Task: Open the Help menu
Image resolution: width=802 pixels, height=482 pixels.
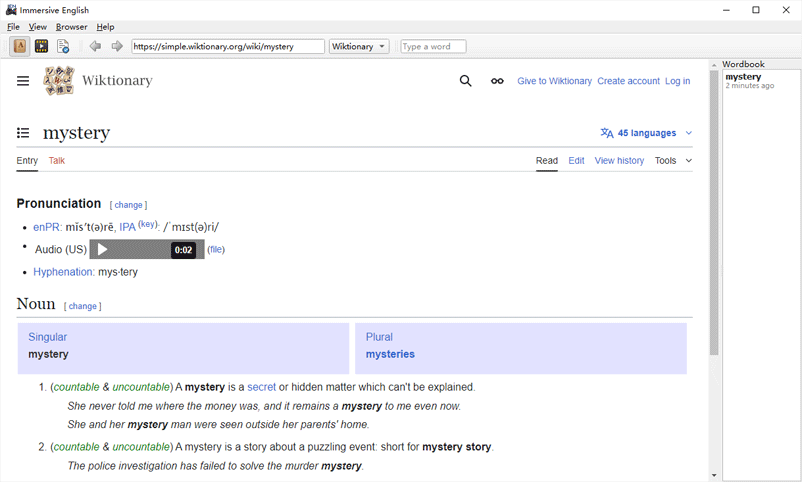Action: (x=105, y=27)
